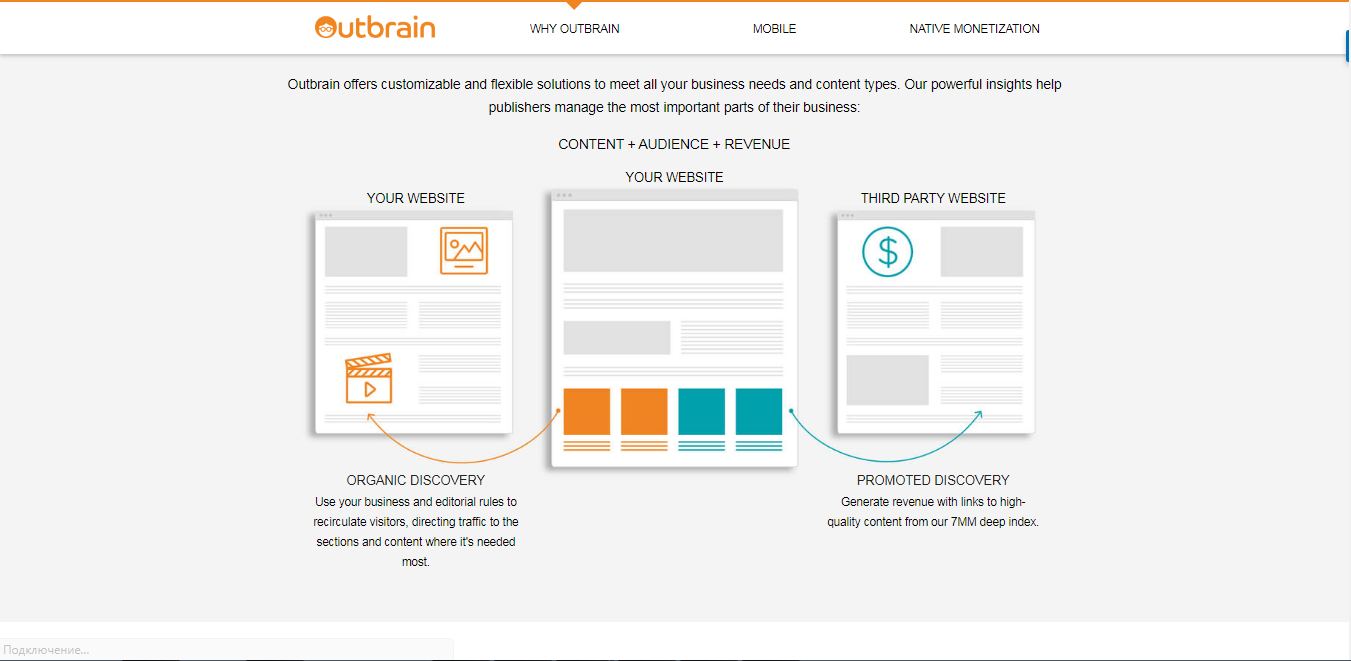Viewport: 1351px width, 661px height.
Task: Open the NATIVE MONETIZATION section
Action: (974, 29)
